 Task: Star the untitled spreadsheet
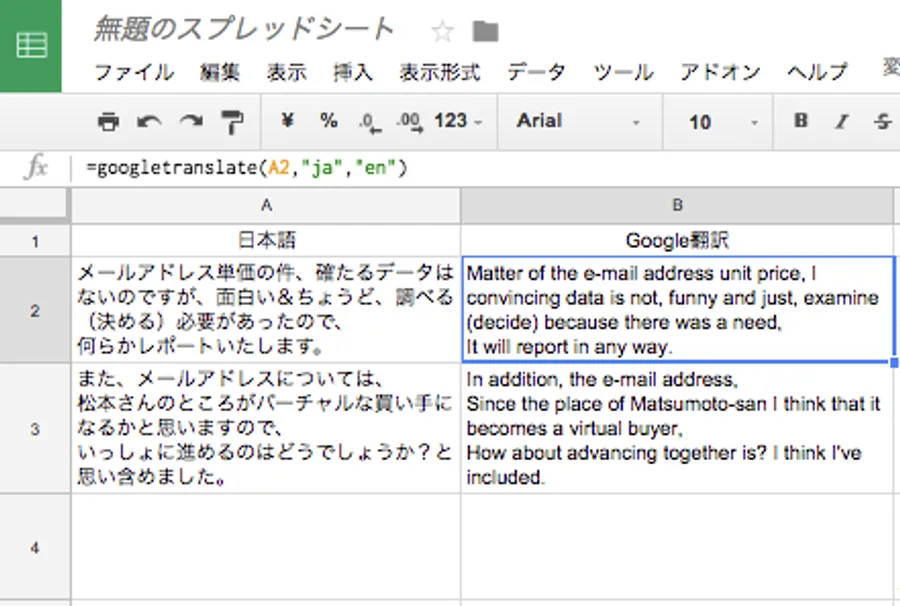(442, 31)
